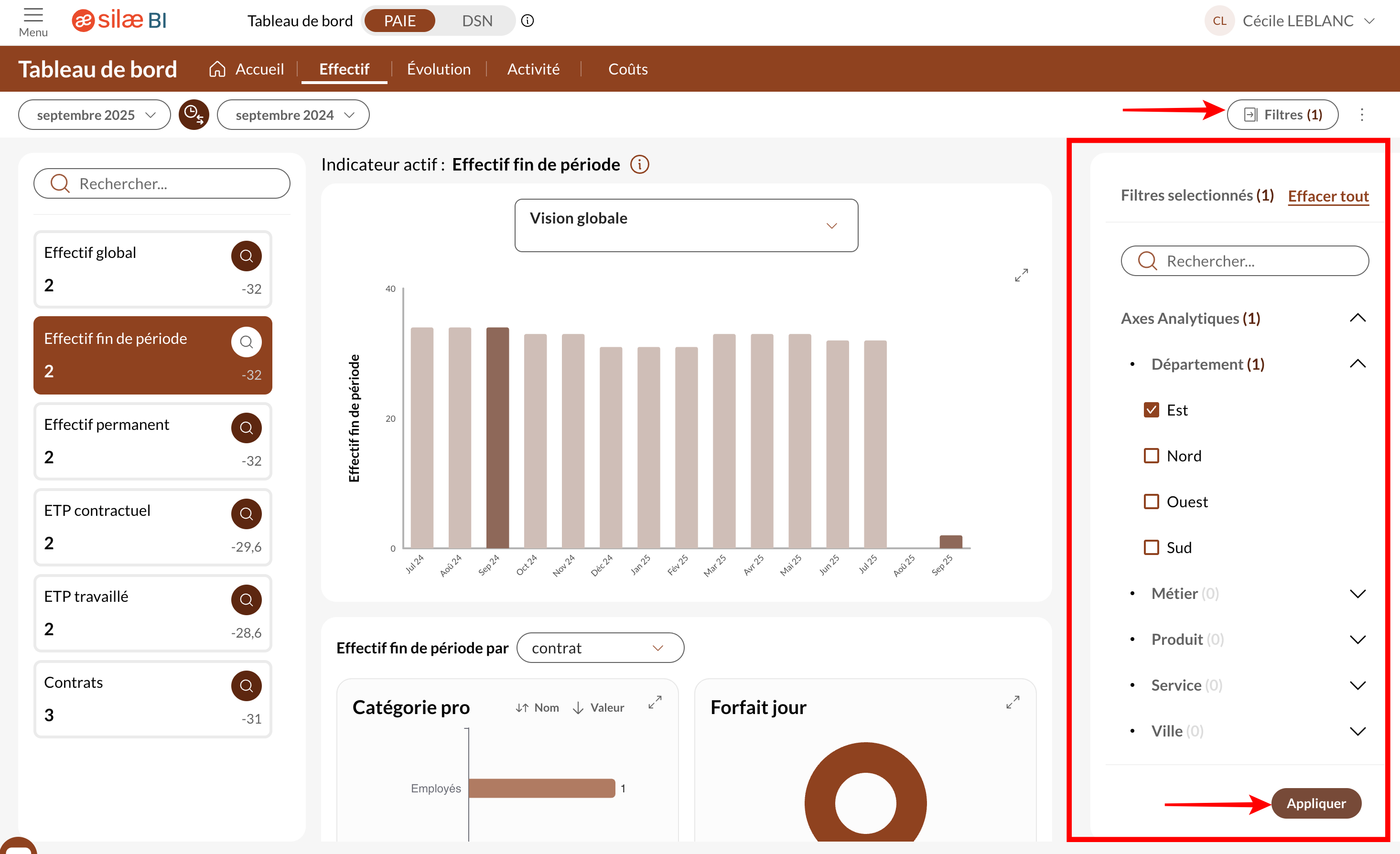Open the septembre 2025 period dropdown

tap(94, 115)
